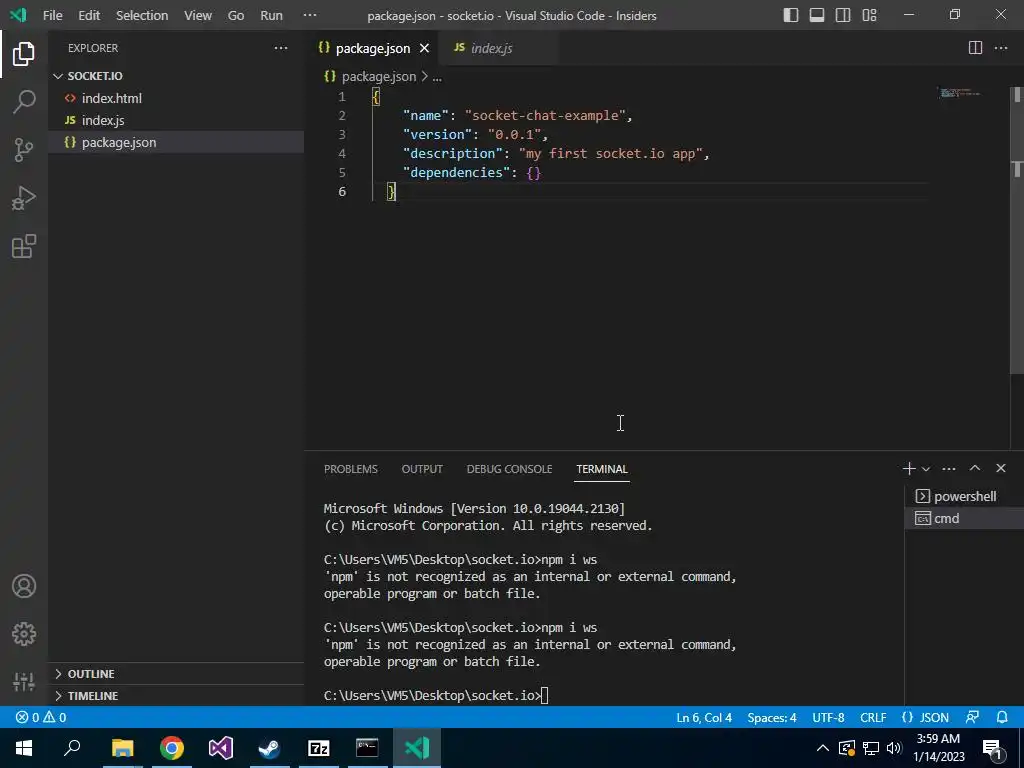
Task: Click the editor minimap preview
Action: coord(959,93)
